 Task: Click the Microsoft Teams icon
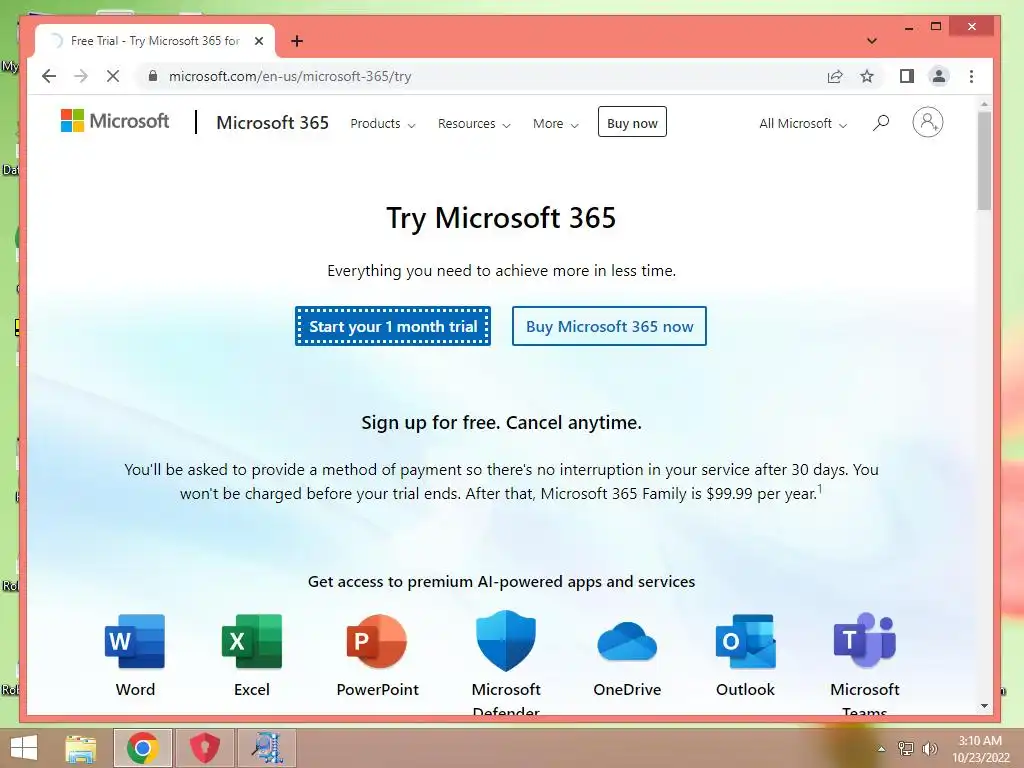click(x=865, y=640)
